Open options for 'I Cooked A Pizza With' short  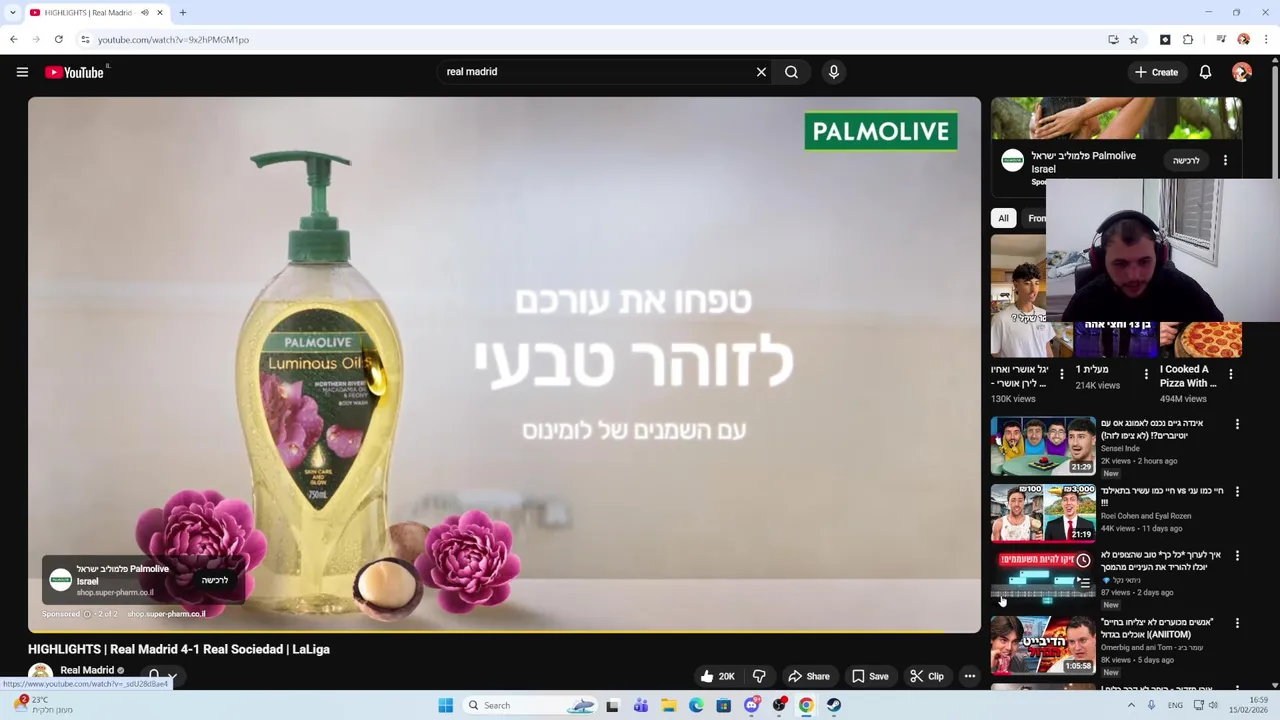(1231, 374)
